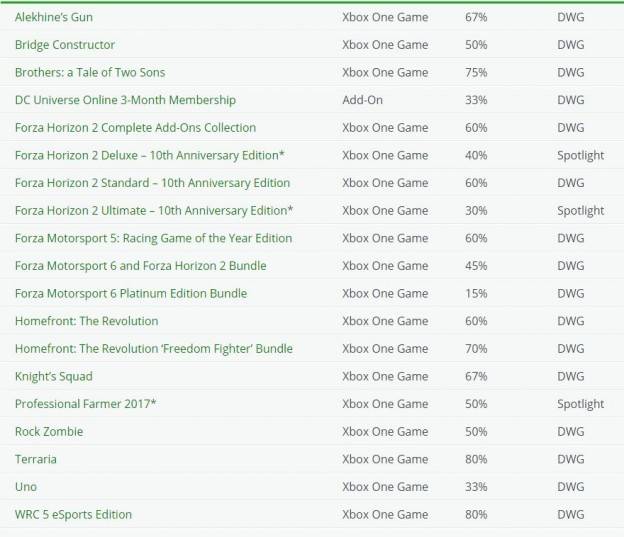Image resolution: width=624 pixels, height=537 pixels.
Task: Open the Bridge Constructor link
Action: [65, 45]
